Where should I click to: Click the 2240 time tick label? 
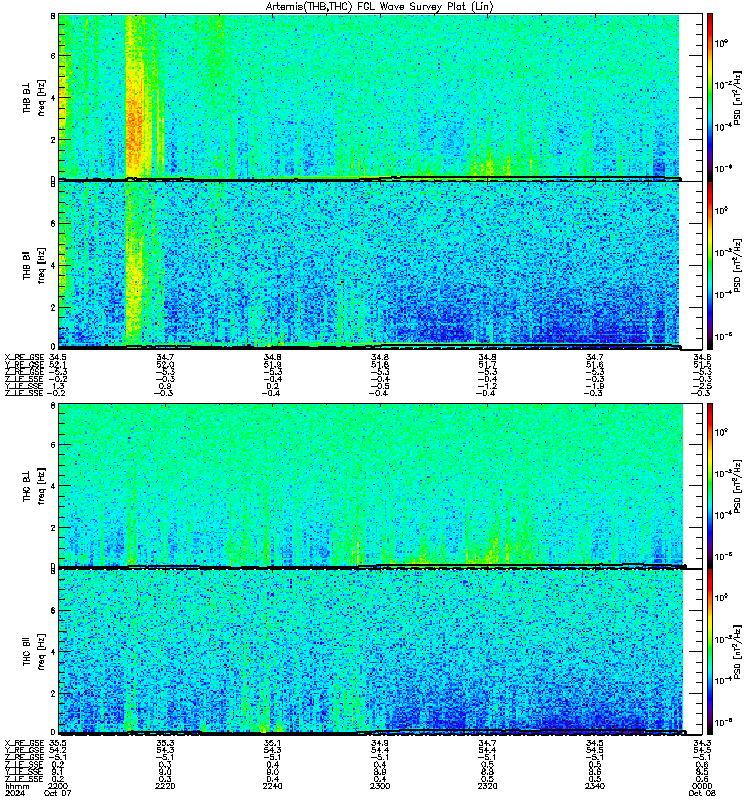coord(272,786)
